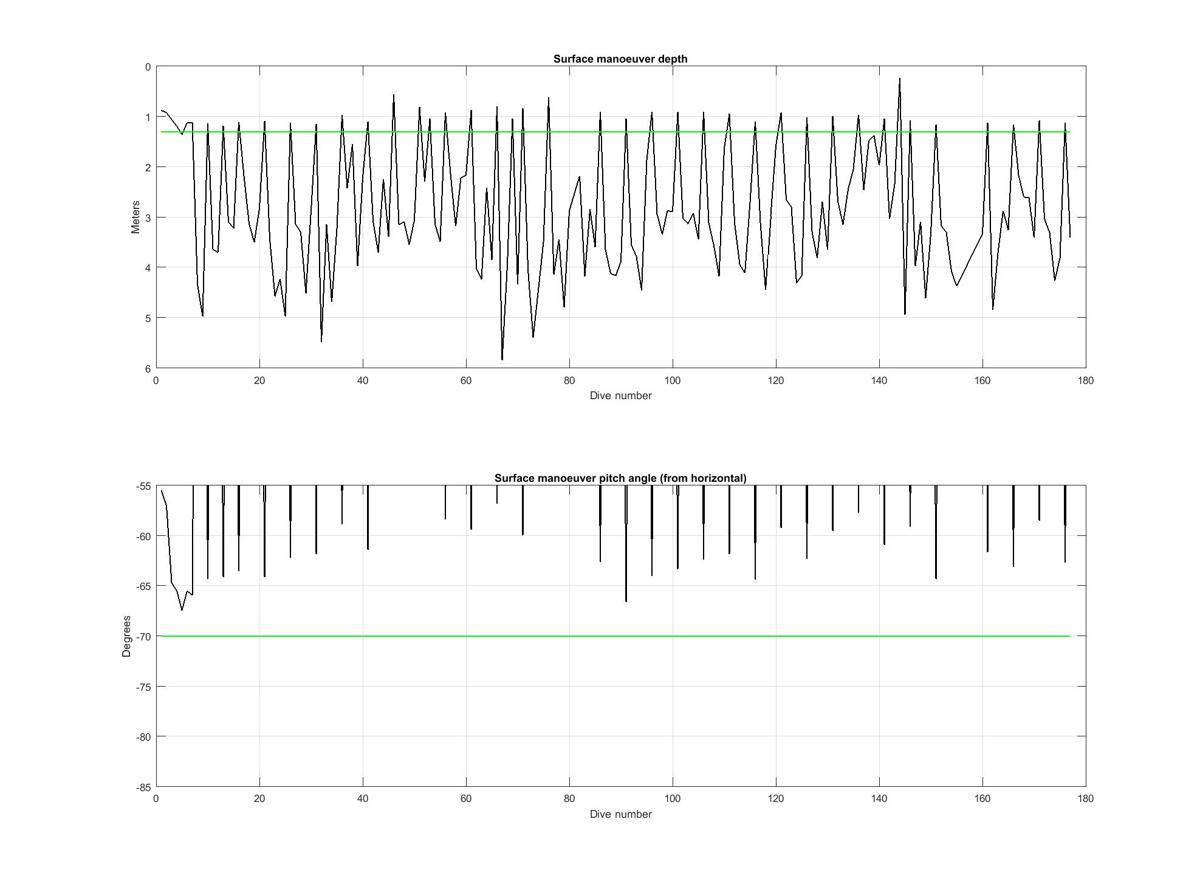Viewport: 1200px width, 885px height.
Task: Click the "-70" y-axis tick label
Action: pos(142,636)
